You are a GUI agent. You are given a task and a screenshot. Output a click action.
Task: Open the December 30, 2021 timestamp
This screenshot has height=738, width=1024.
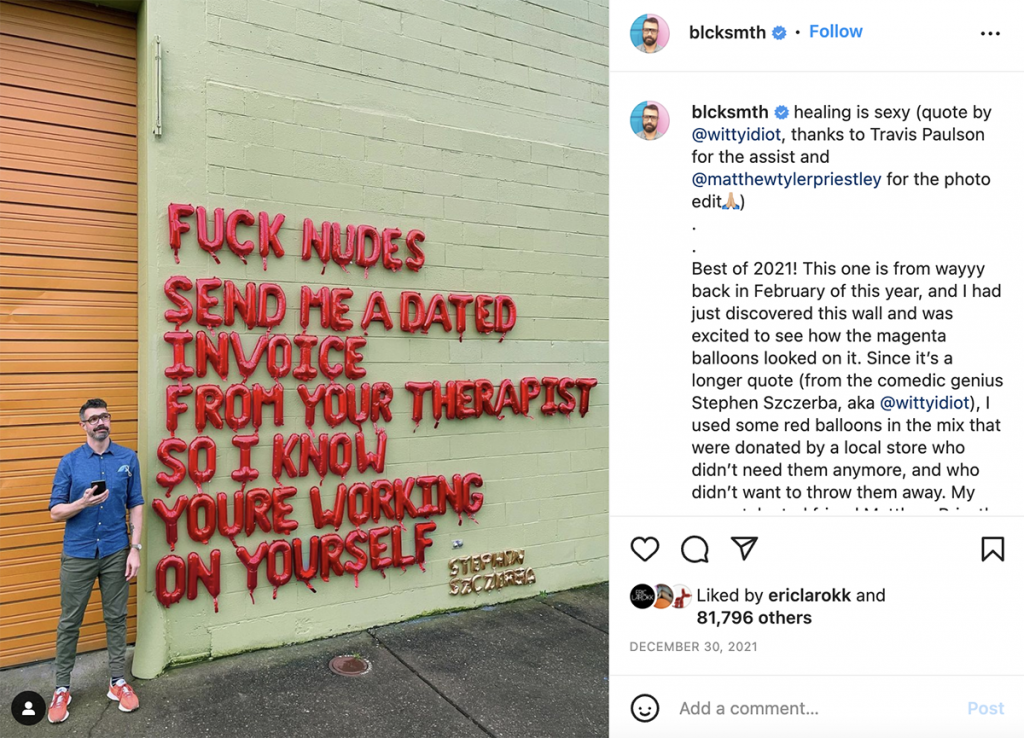tap(694, 647)
